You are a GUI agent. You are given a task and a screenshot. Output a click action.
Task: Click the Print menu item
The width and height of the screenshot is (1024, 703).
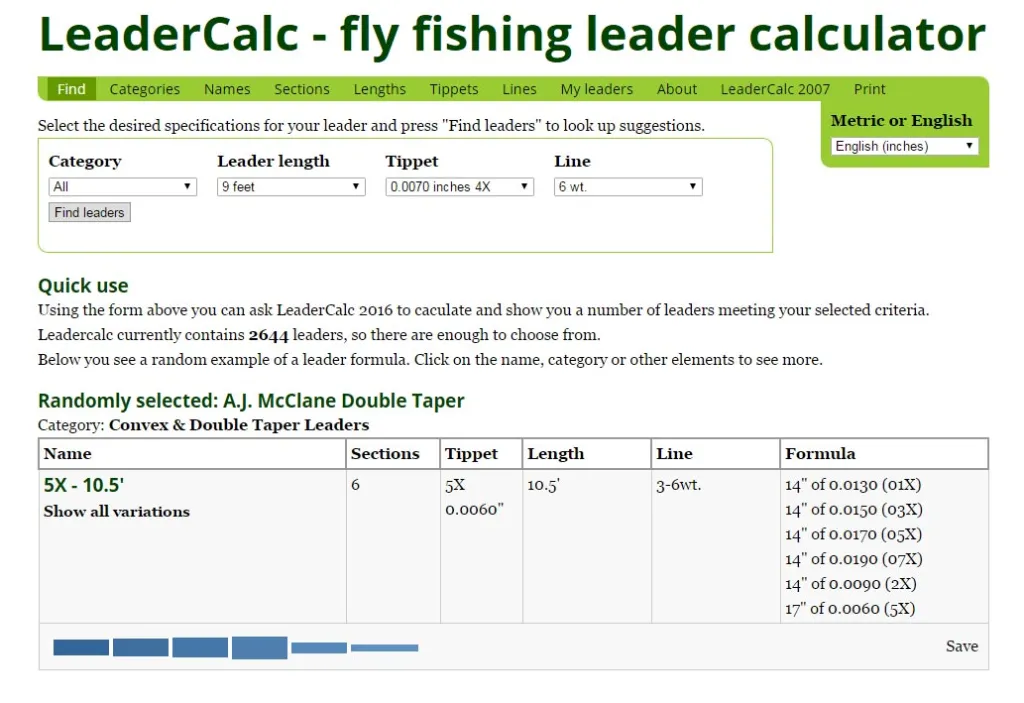870,89
